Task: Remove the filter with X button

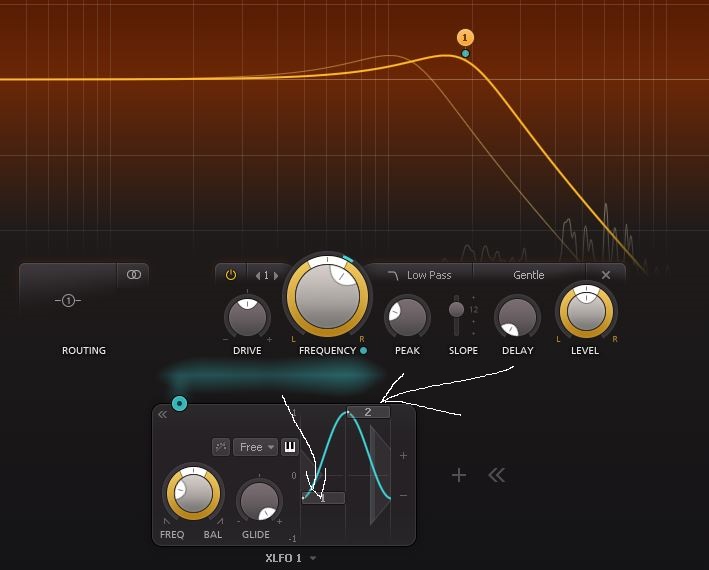Action: [606, 275]
